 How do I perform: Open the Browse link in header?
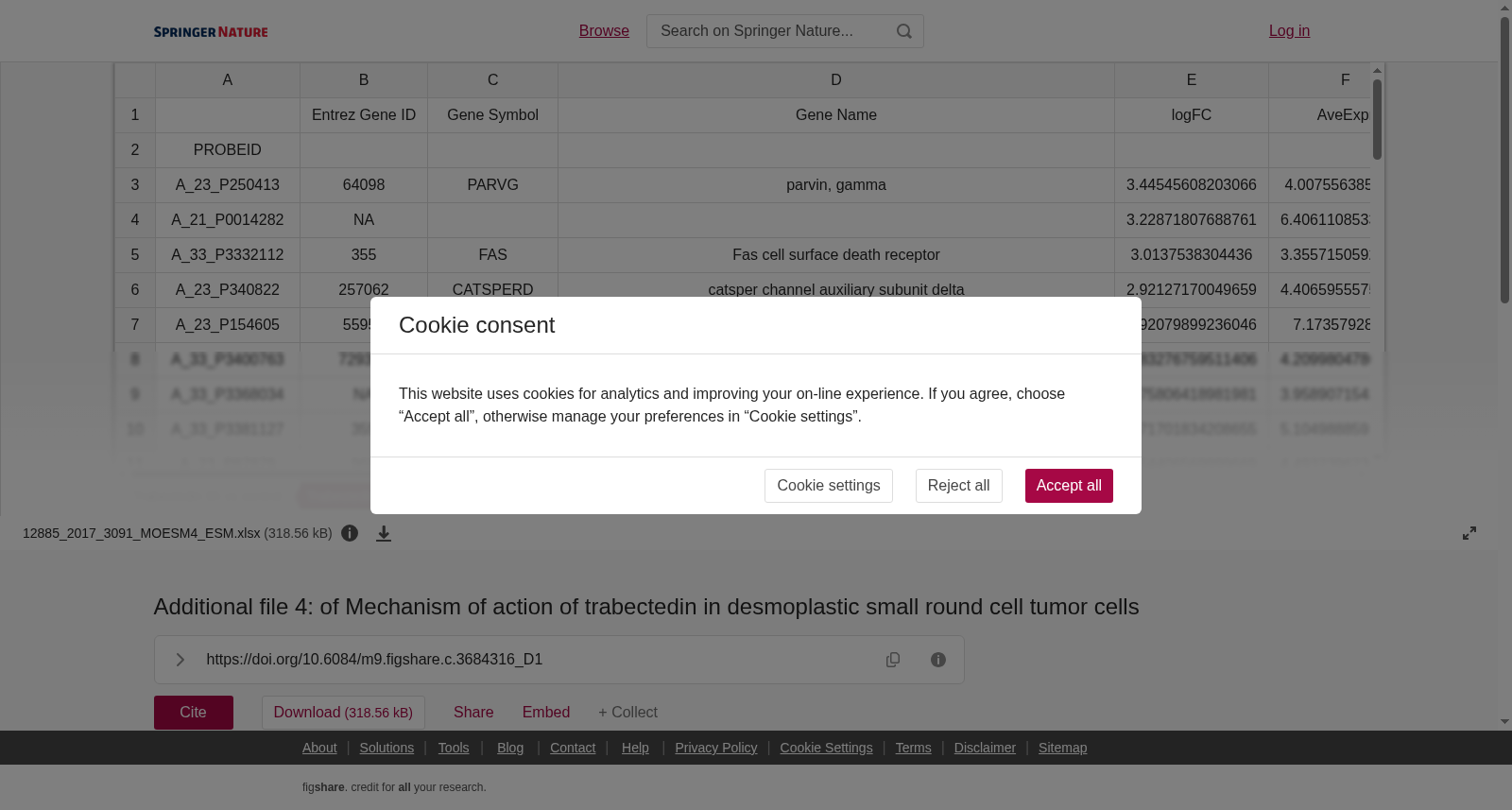point(604,31)
